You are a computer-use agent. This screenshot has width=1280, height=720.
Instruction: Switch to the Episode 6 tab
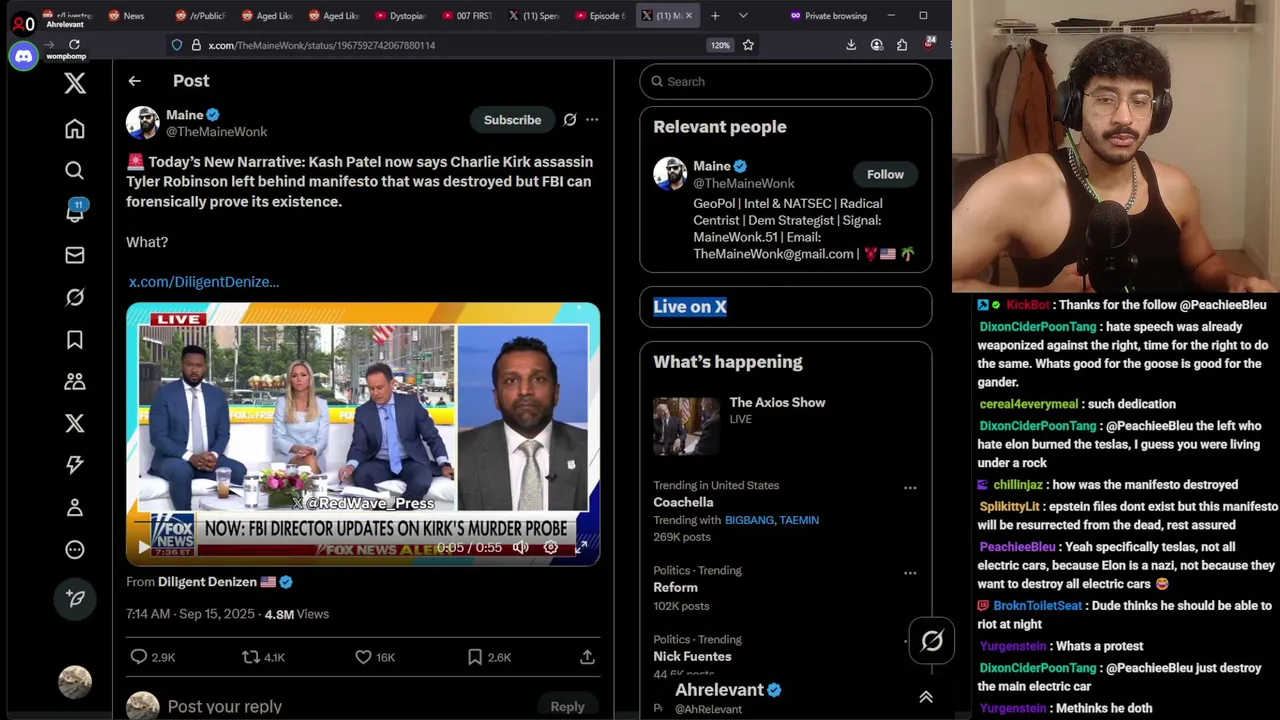600,15
